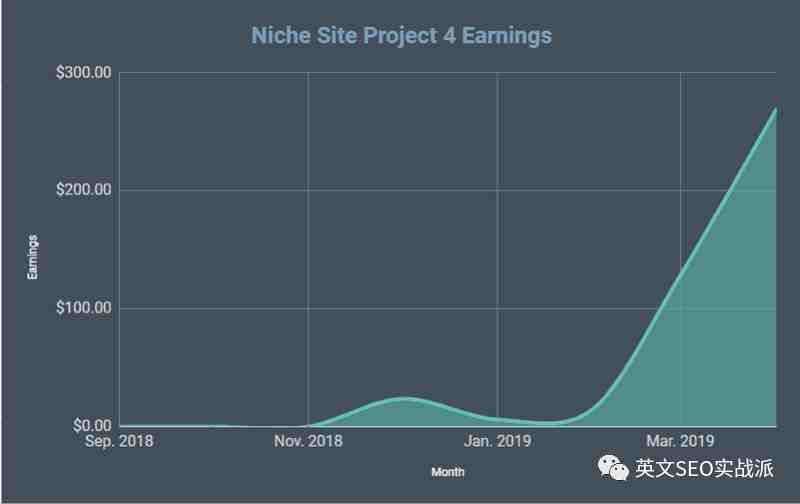This screenshot has height=504, width=800.
Task: Click the WeChat logo icon in watermark
Action: coord(613,468)
